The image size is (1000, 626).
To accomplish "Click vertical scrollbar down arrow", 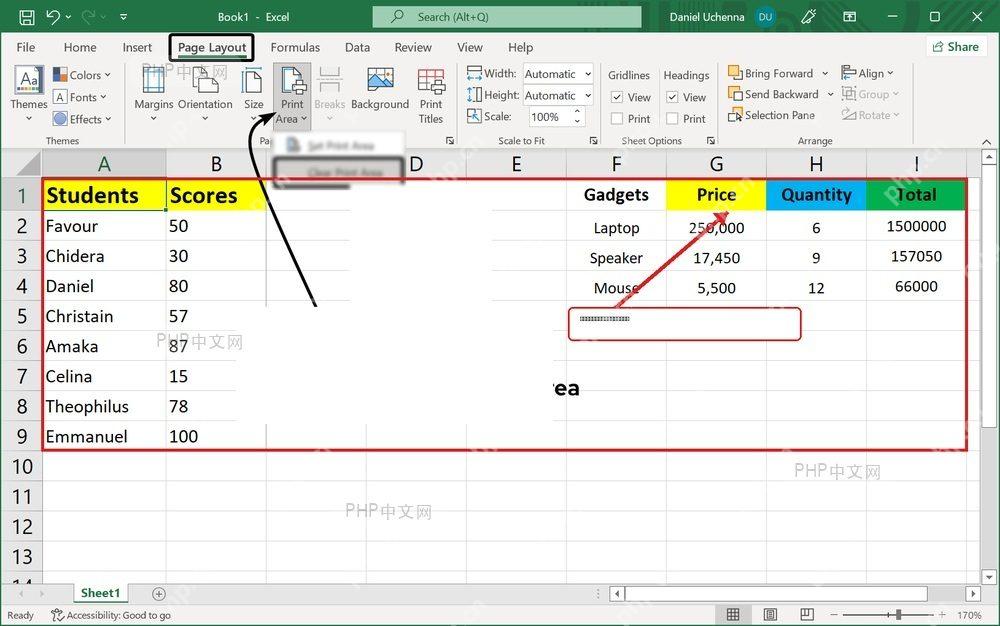I will [x=989, y=576].
